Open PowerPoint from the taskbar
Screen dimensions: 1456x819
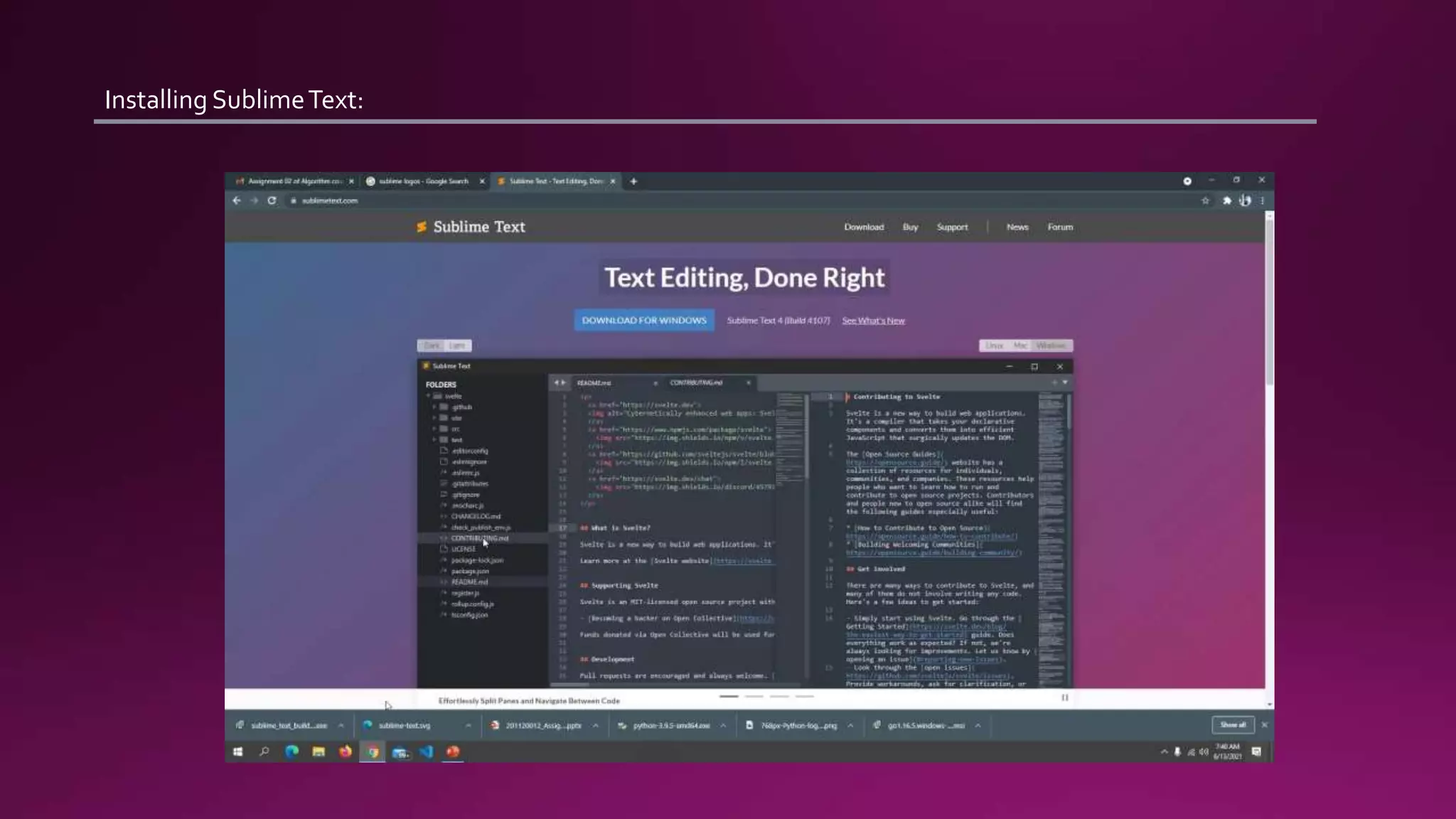[x=454, y=751]
